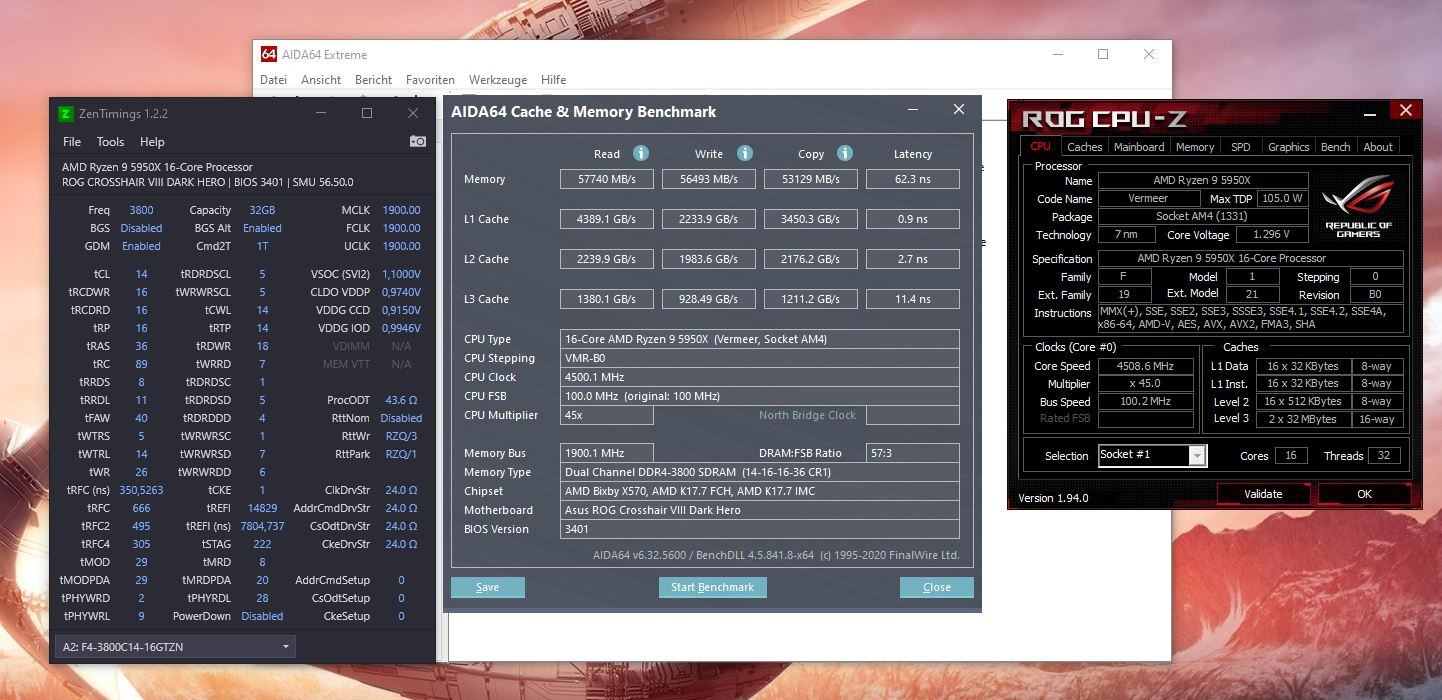This screenshot has width=1442, height=700.
Task: Maximize the ZenTimings window
Action: tap(367, 114)
